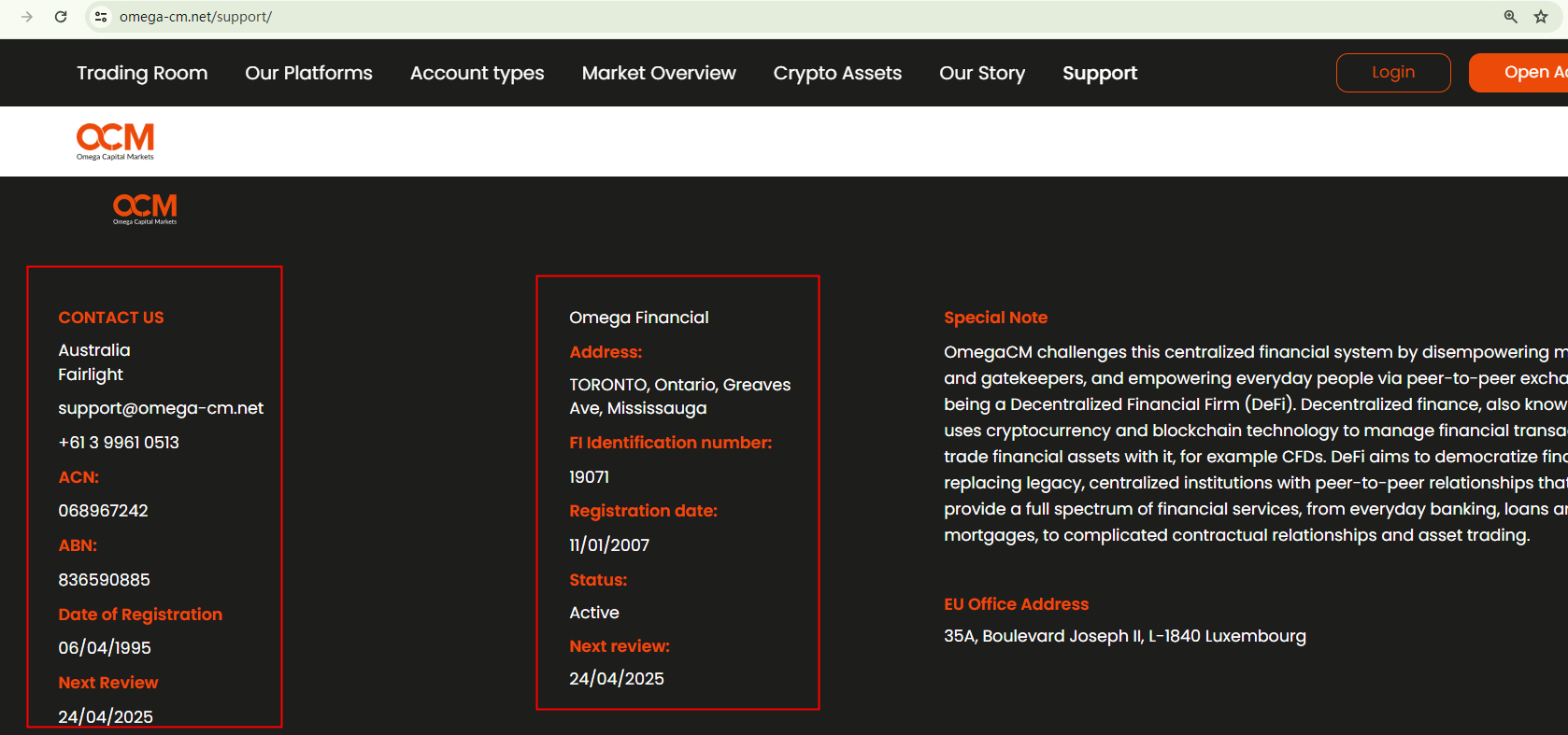Screen dimensions: 1568x735
Task: Navigate to Market Overview
Action: click(659, 73)
